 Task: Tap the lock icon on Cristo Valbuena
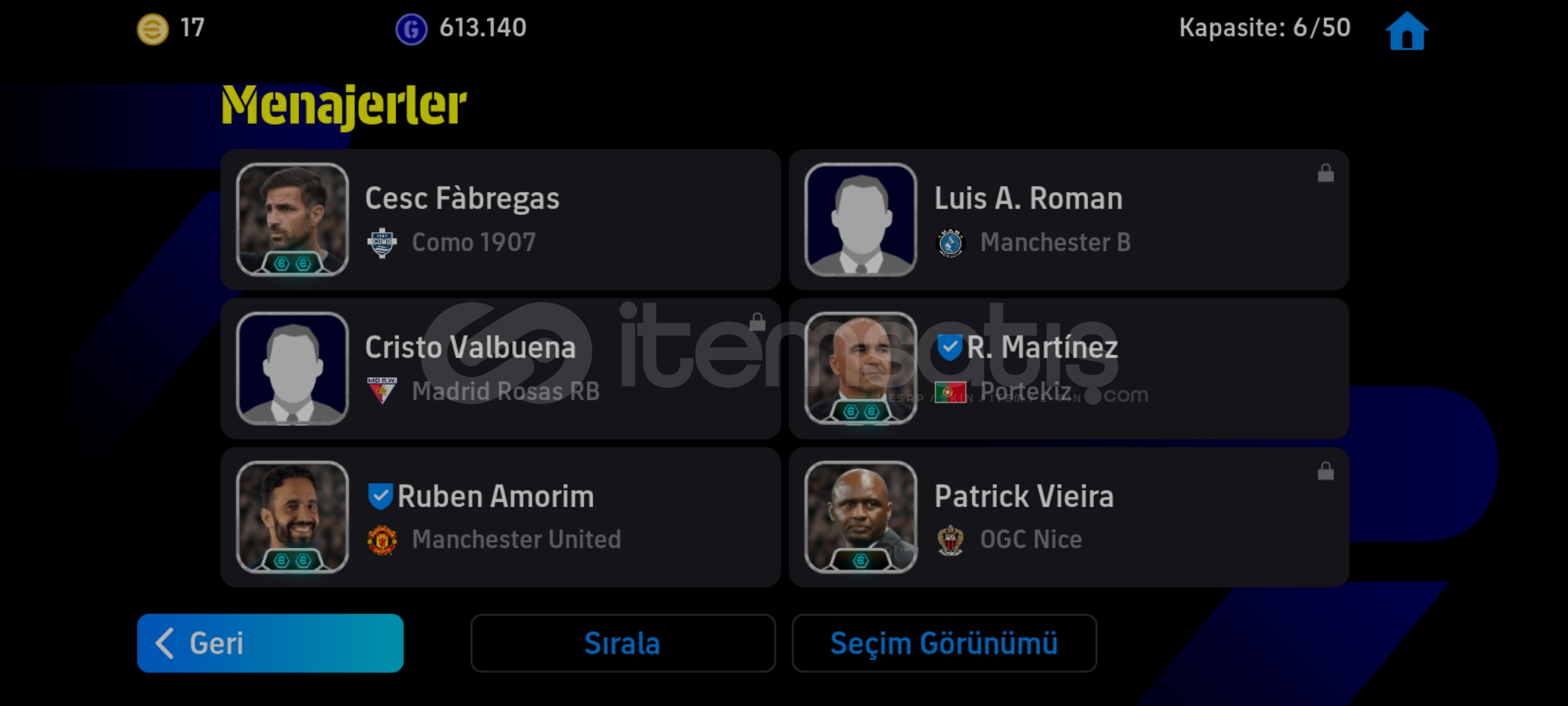point(757,322)
